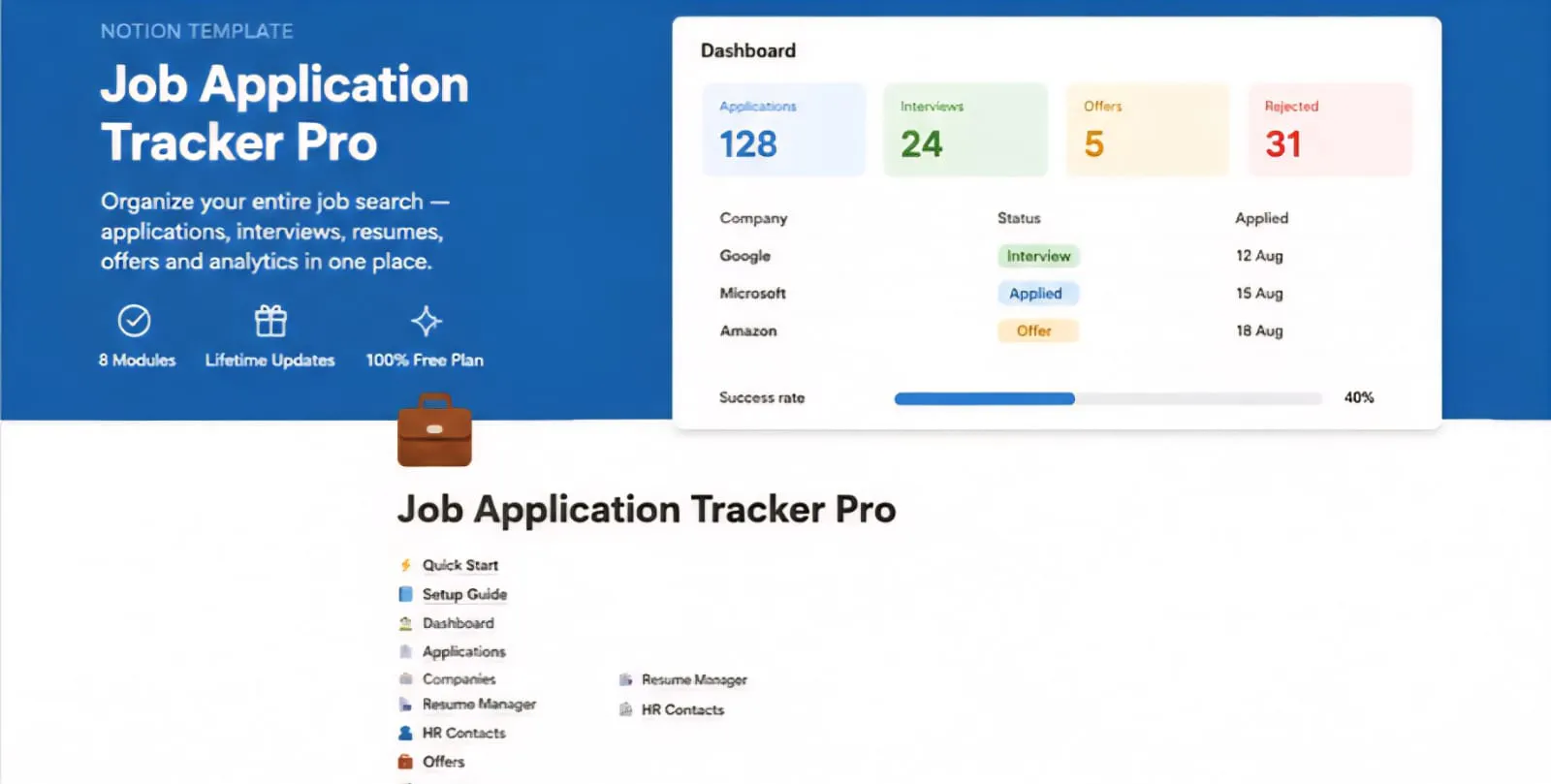Click the brown briefcase page icon
The height and width of the screenshot is (784, 1551).
click(x=434, y=429)
